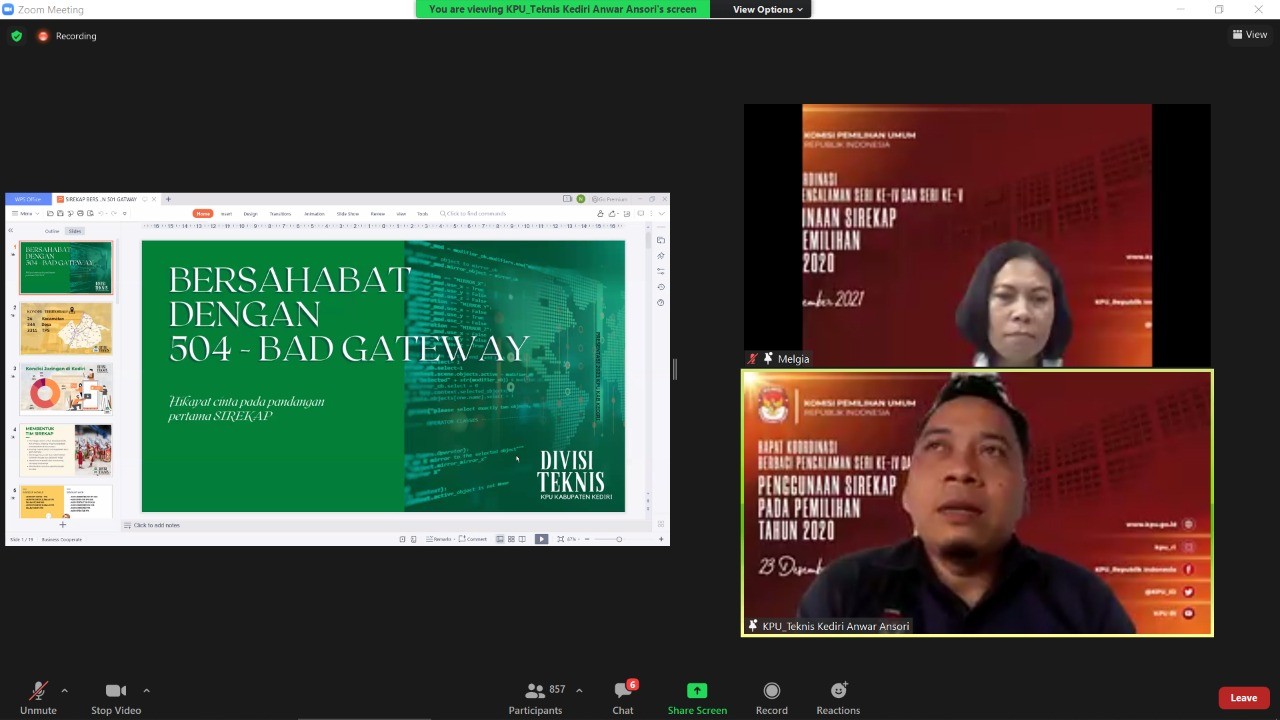The width and height of the screenshot is (1280, 720).
Task: Open the Participants panel
Action: pos(535,698)
